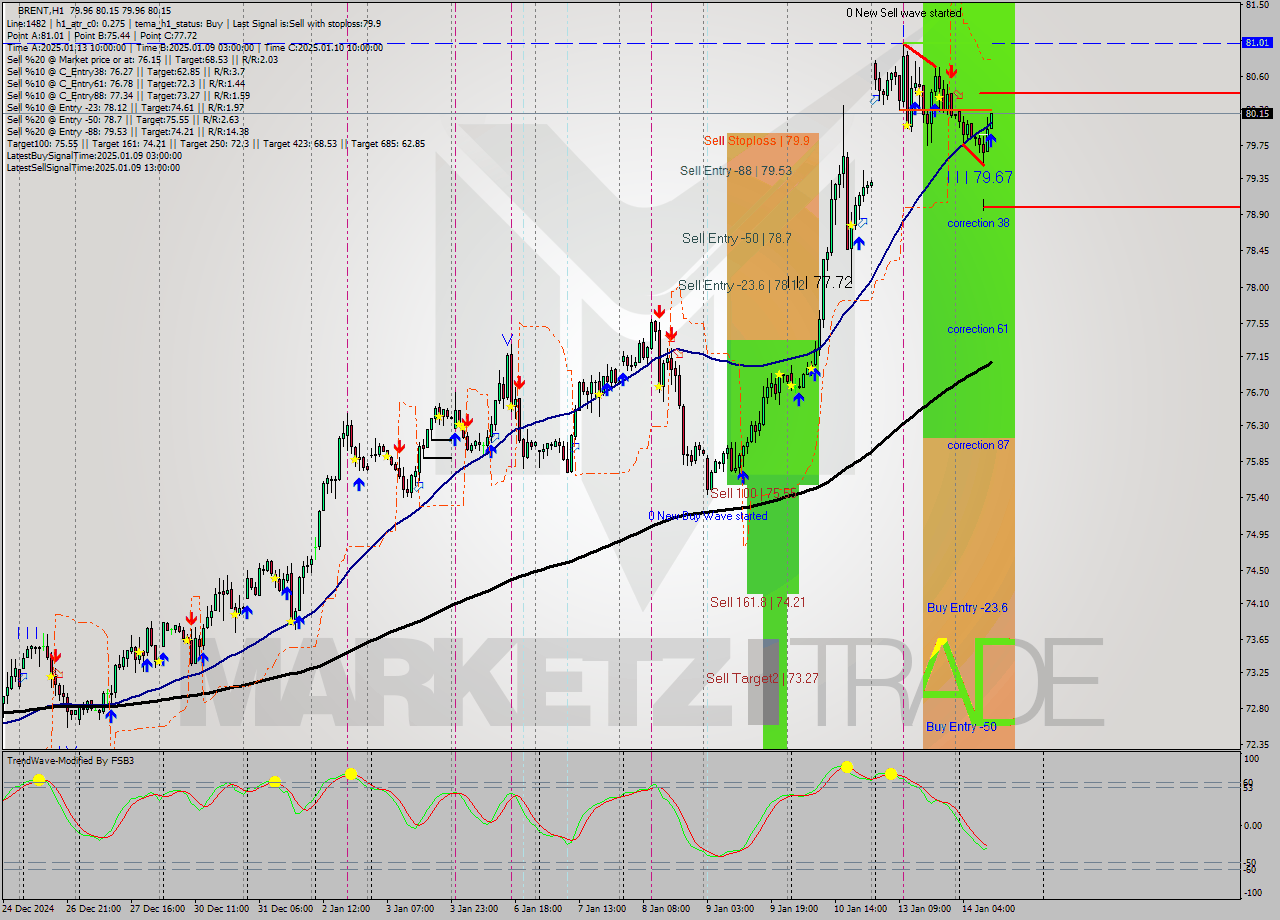
Task: Click the '2 Jan 12:00' time axis label
Action: (x=345, y=909)
